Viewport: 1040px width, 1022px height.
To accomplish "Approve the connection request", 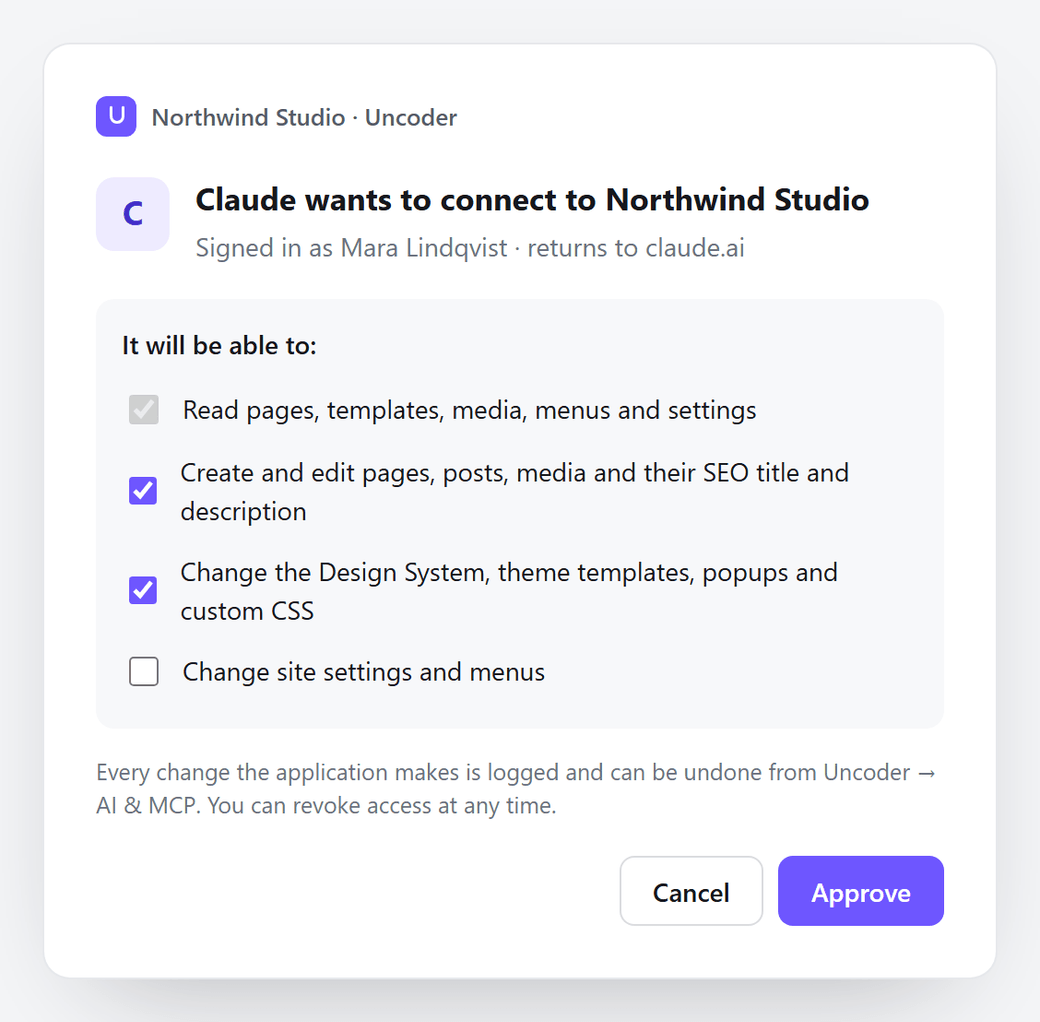I will [860, 891].
